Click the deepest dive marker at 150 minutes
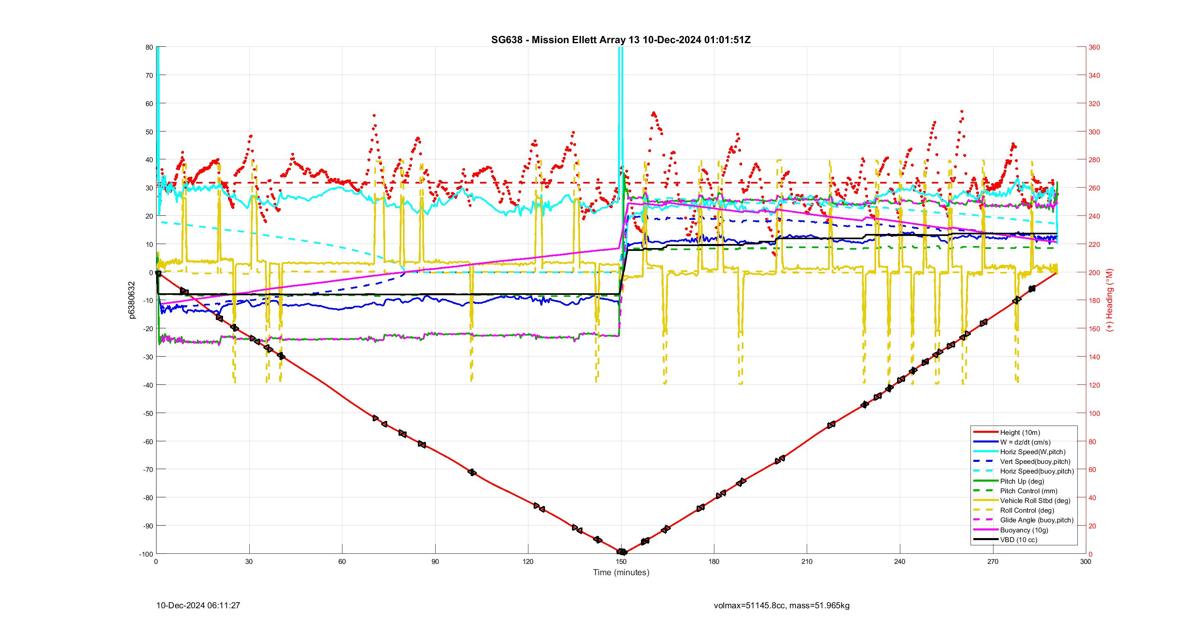Screen dimensions: 1200x622 (621, 551)
